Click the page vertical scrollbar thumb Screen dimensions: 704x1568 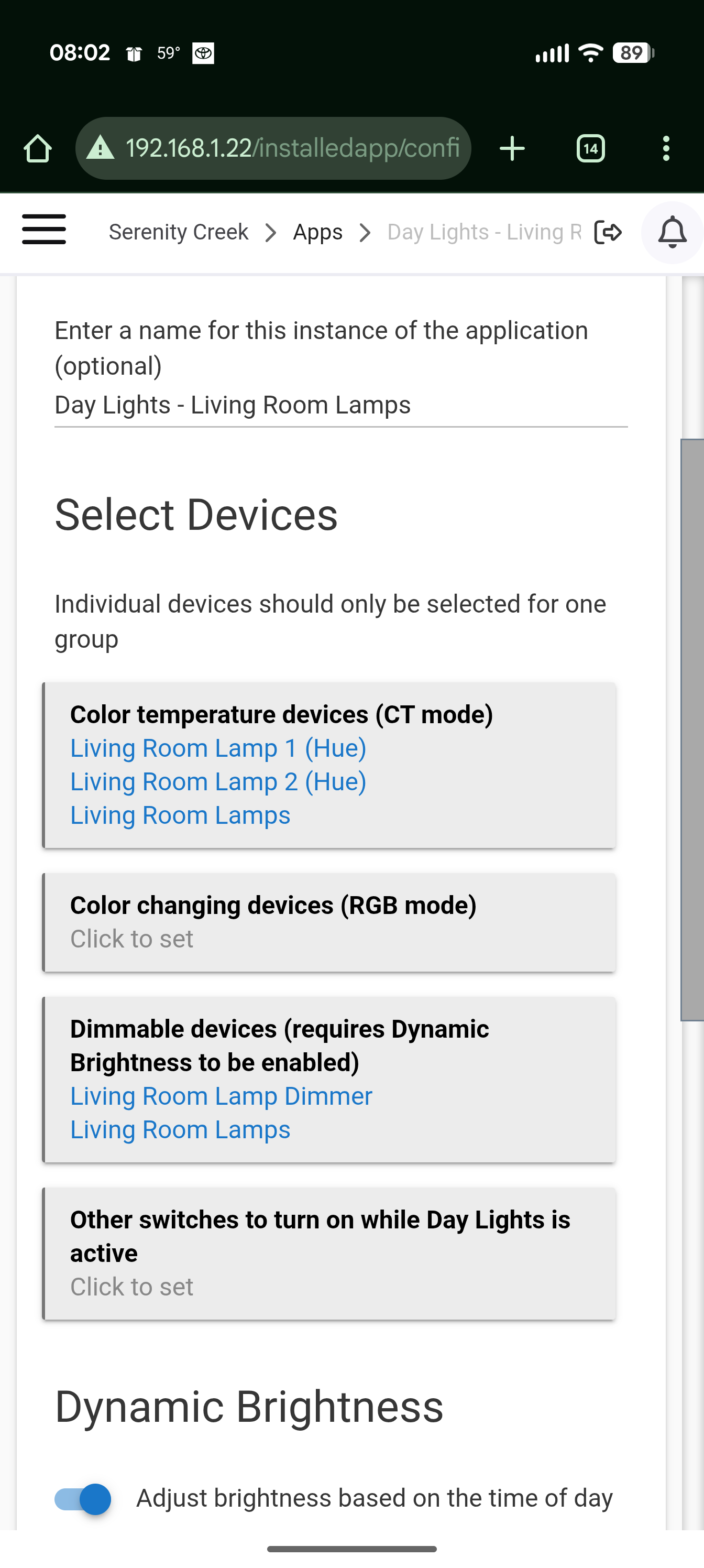coord(692,729)
